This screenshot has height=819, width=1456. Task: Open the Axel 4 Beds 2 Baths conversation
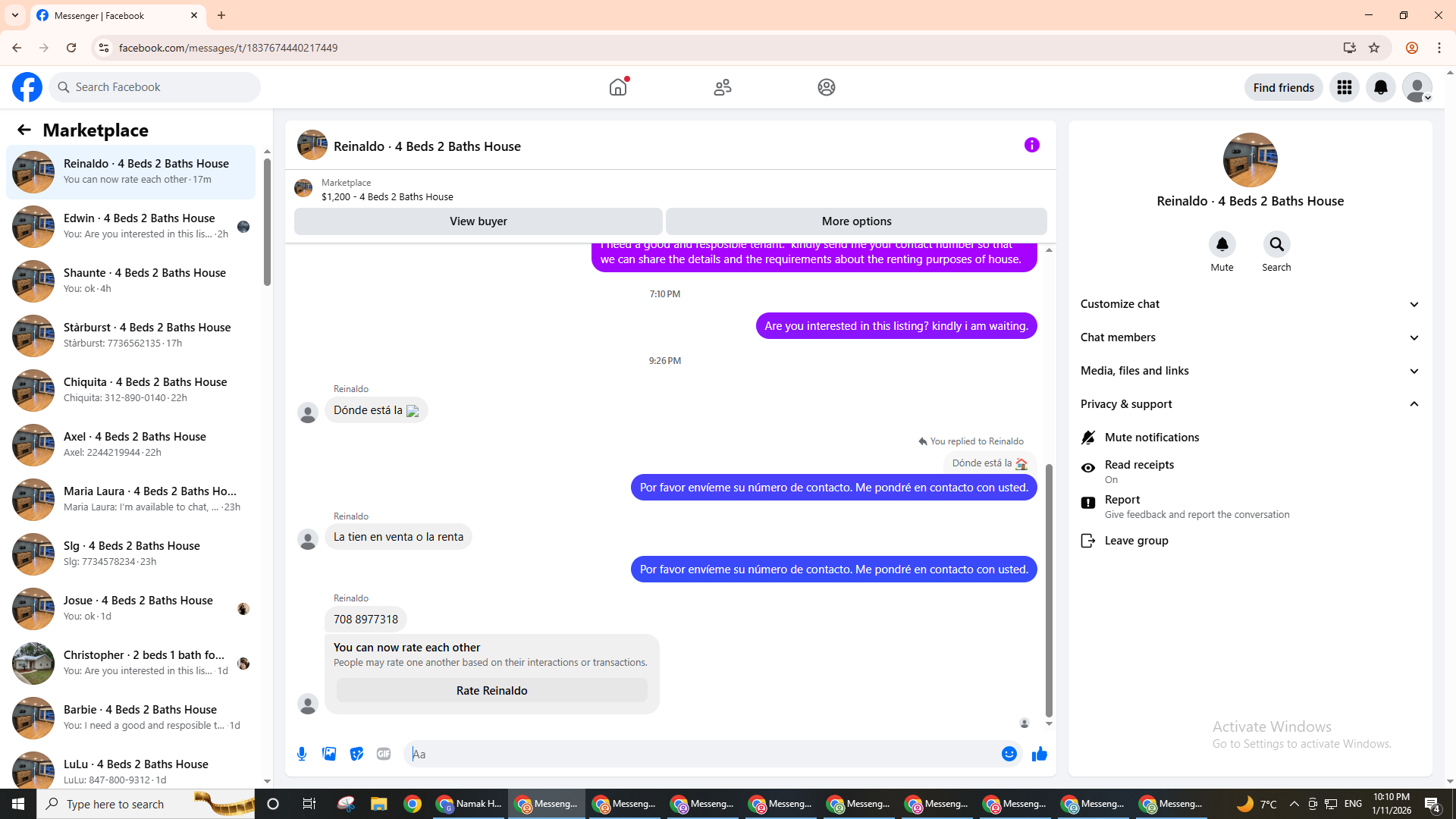[x=130, y=445]
